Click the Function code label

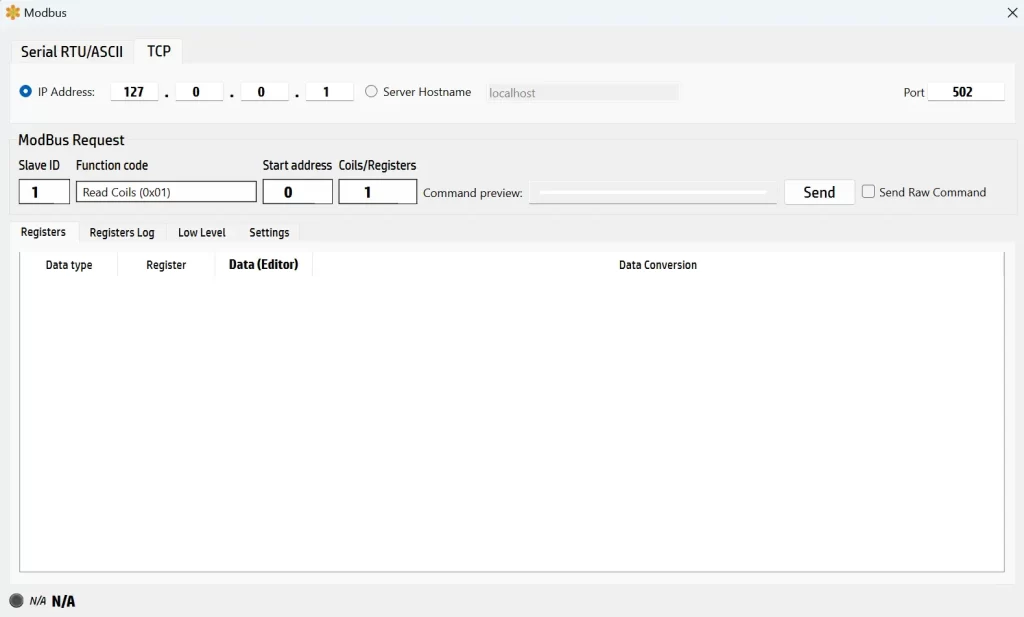pos(112,165)
